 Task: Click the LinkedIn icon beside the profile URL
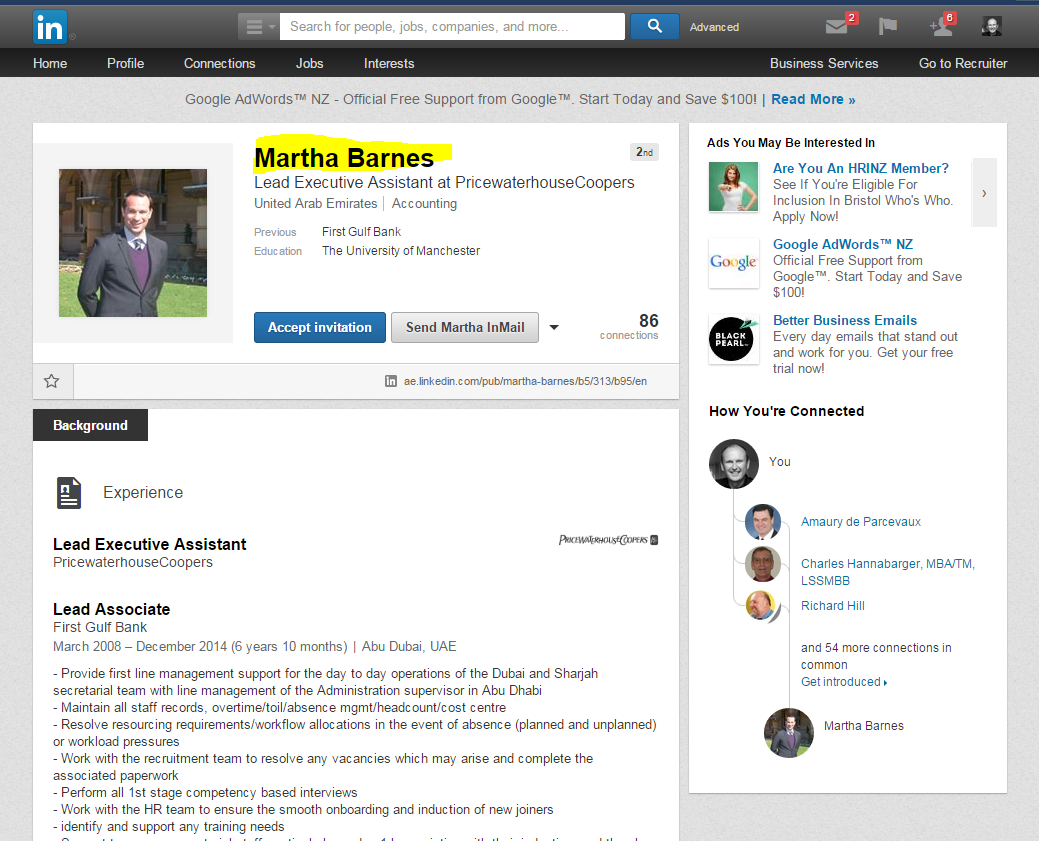point(390,381)
